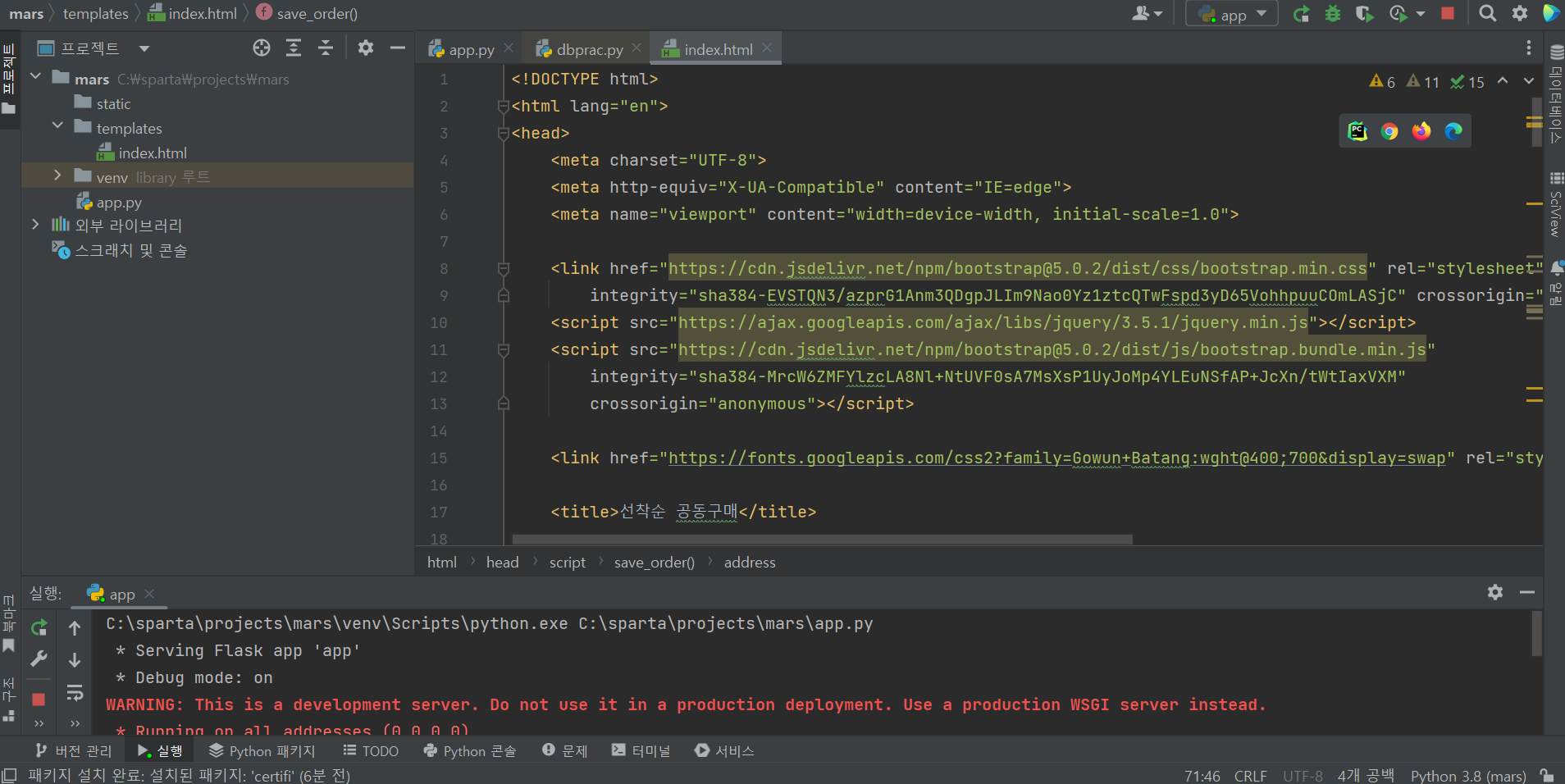Collapse the templates folder
The height and width of the screenshot is (784, 1565).
pyautogui.click(x=57, y=125)
